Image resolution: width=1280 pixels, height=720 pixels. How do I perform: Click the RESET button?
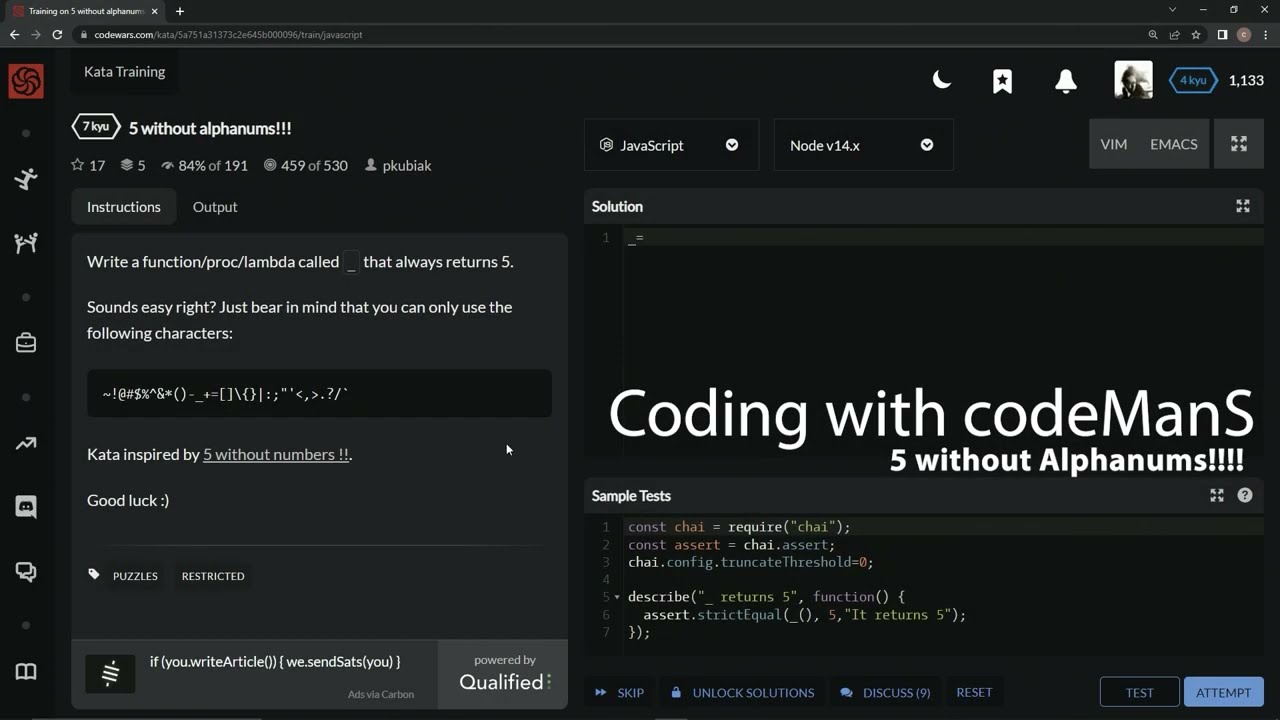(x=974, y=692)
